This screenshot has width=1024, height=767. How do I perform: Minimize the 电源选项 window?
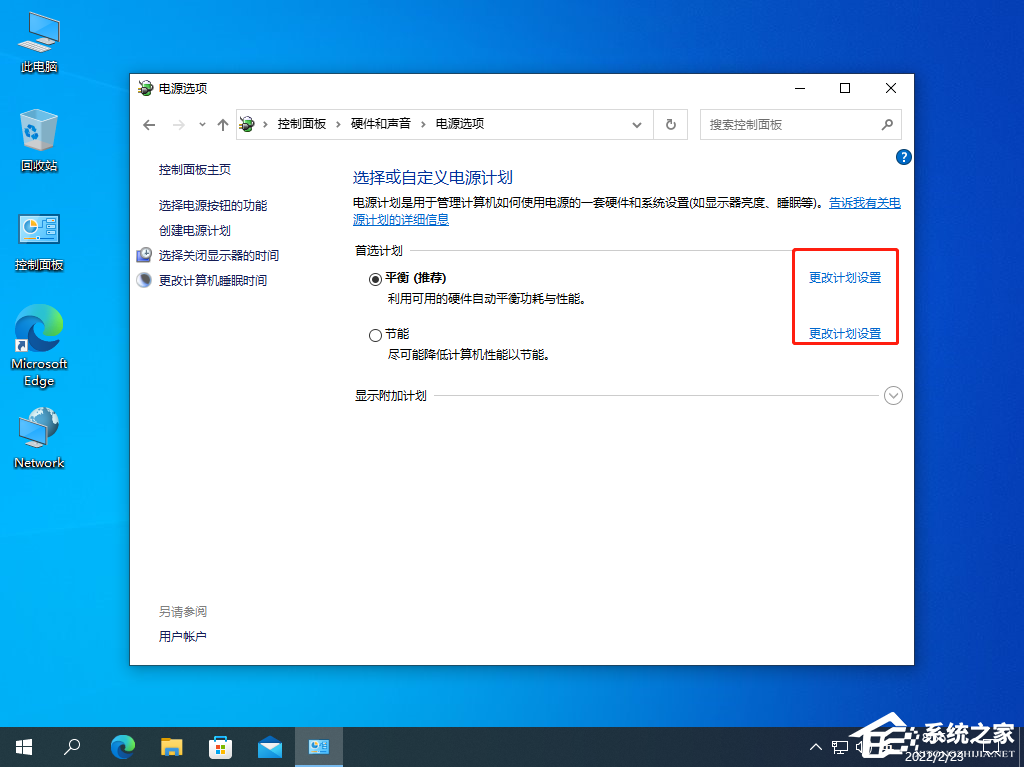[x=800, y=88]
